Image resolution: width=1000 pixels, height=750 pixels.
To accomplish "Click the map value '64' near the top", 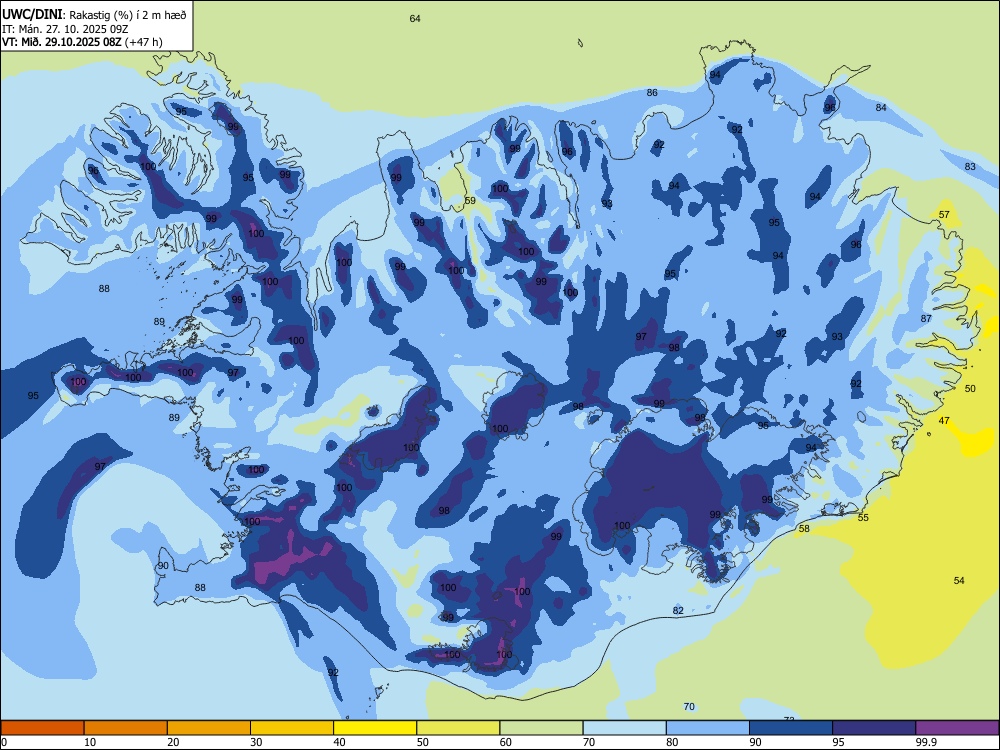I will pos(415,18).
